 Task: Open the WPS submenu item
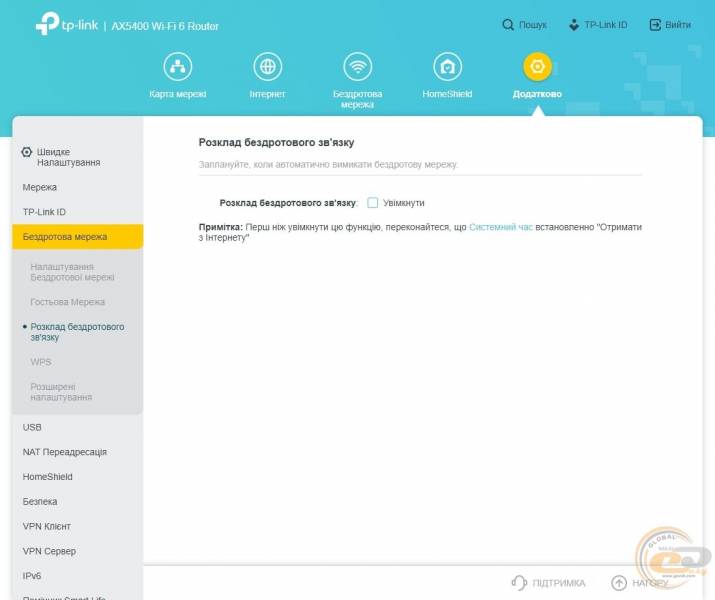click(41, 362)
